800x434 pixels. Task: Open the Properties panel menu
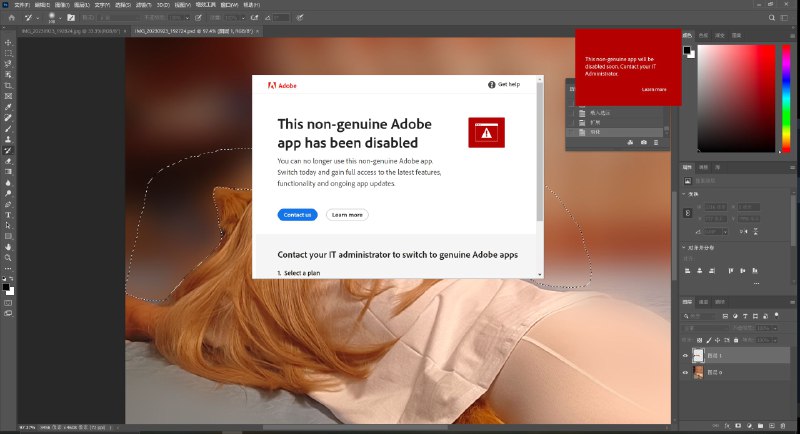click(x=792, y=167)
